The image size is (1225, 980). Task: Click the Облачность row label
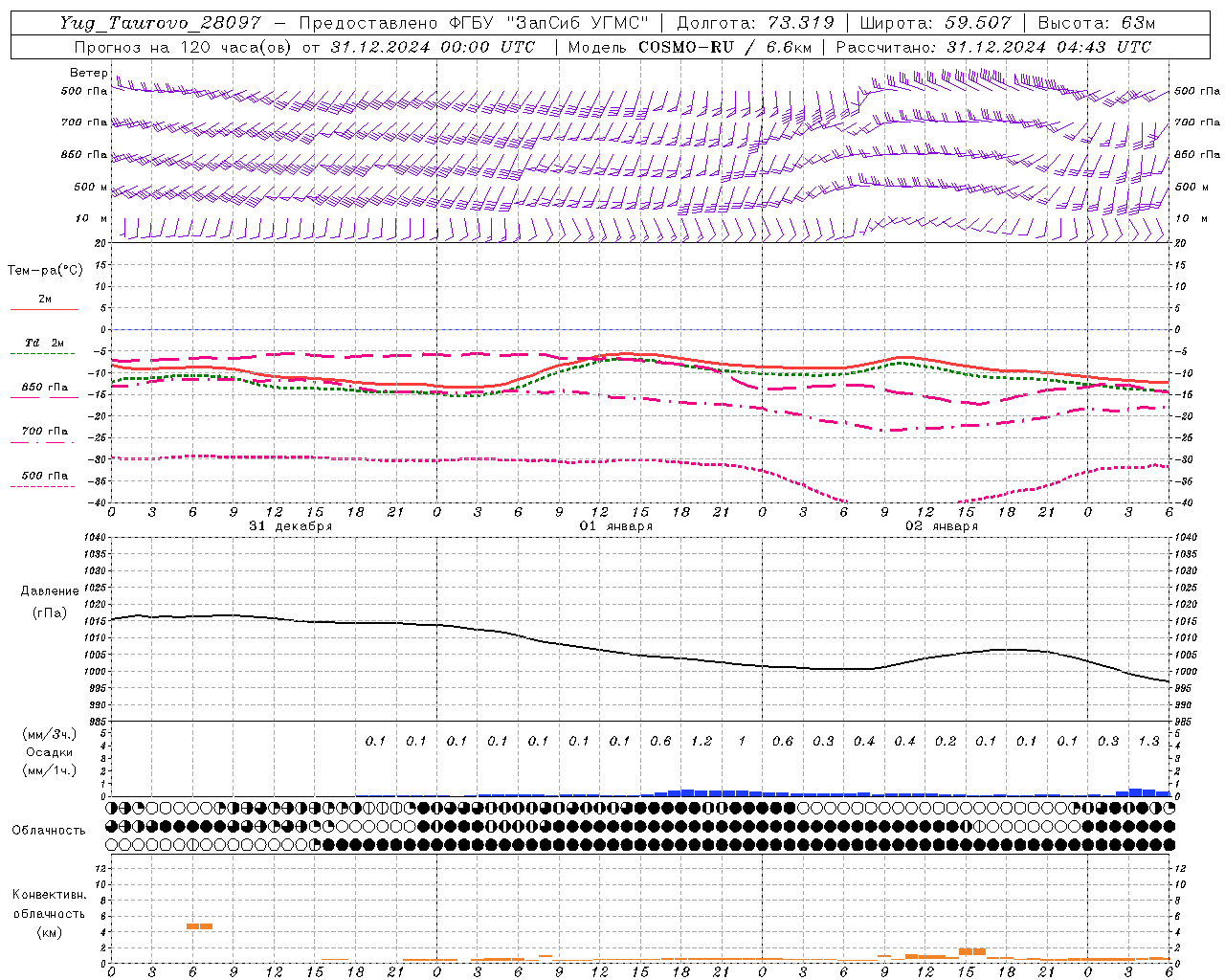49,830
